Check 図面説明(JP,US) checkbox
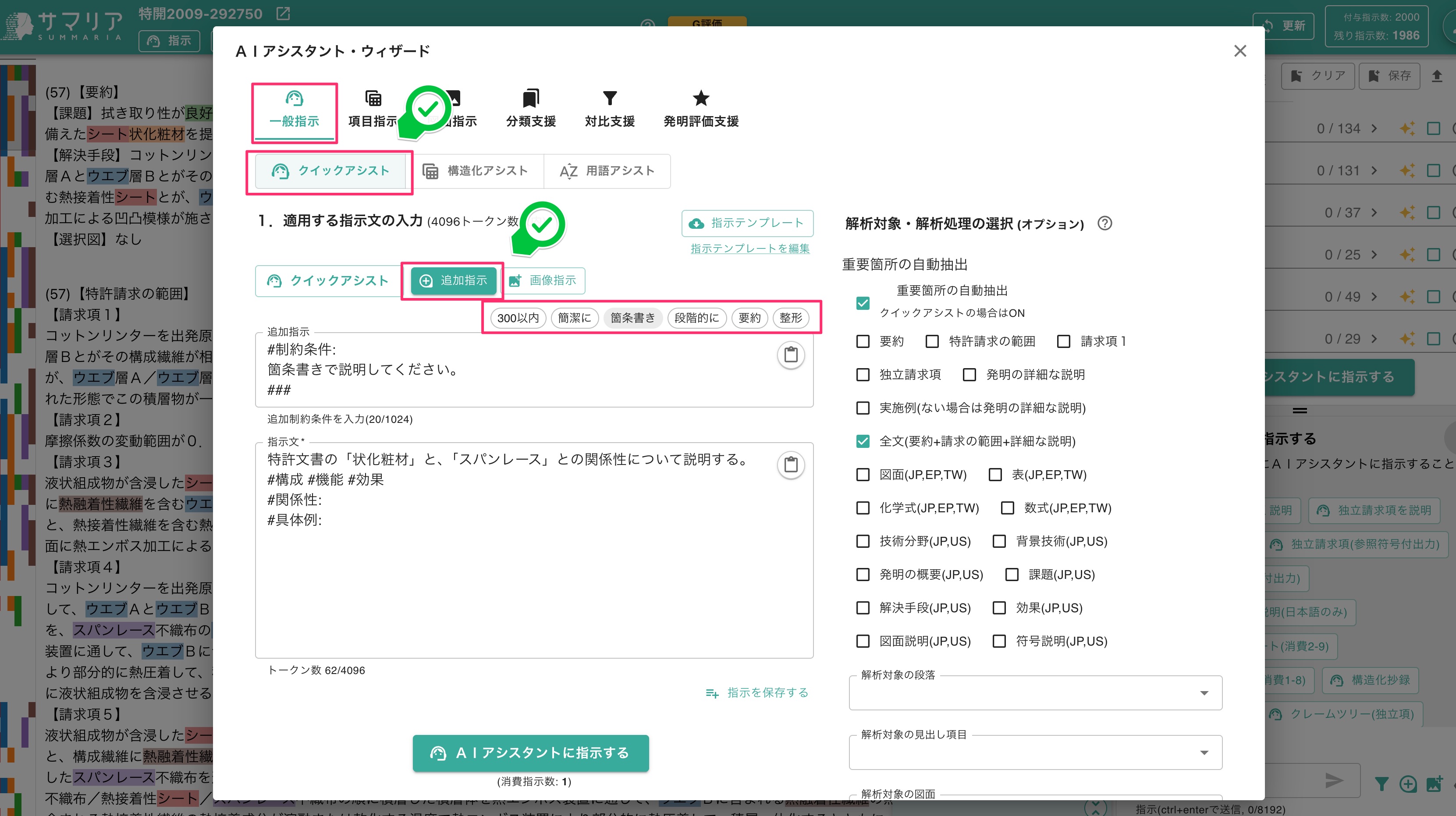 point(863,642)
